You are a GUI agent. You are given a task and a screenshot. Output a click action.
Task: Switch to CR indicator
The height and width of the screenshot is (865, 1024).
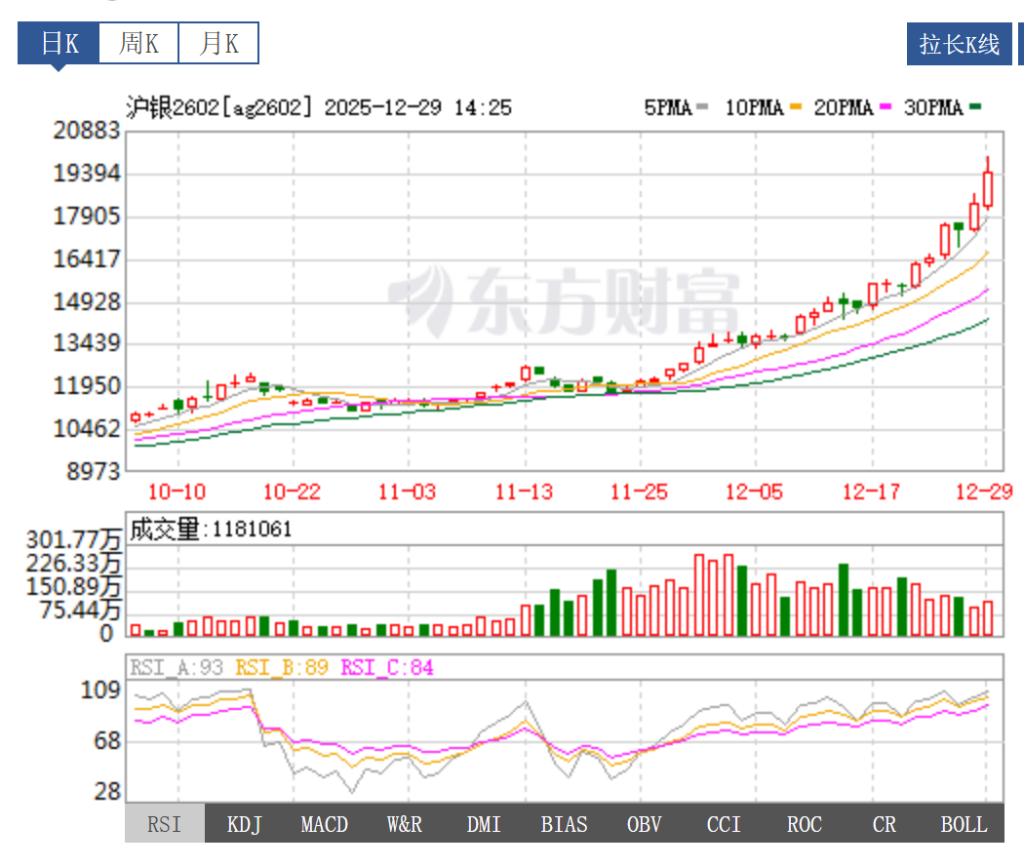(884, 824)
